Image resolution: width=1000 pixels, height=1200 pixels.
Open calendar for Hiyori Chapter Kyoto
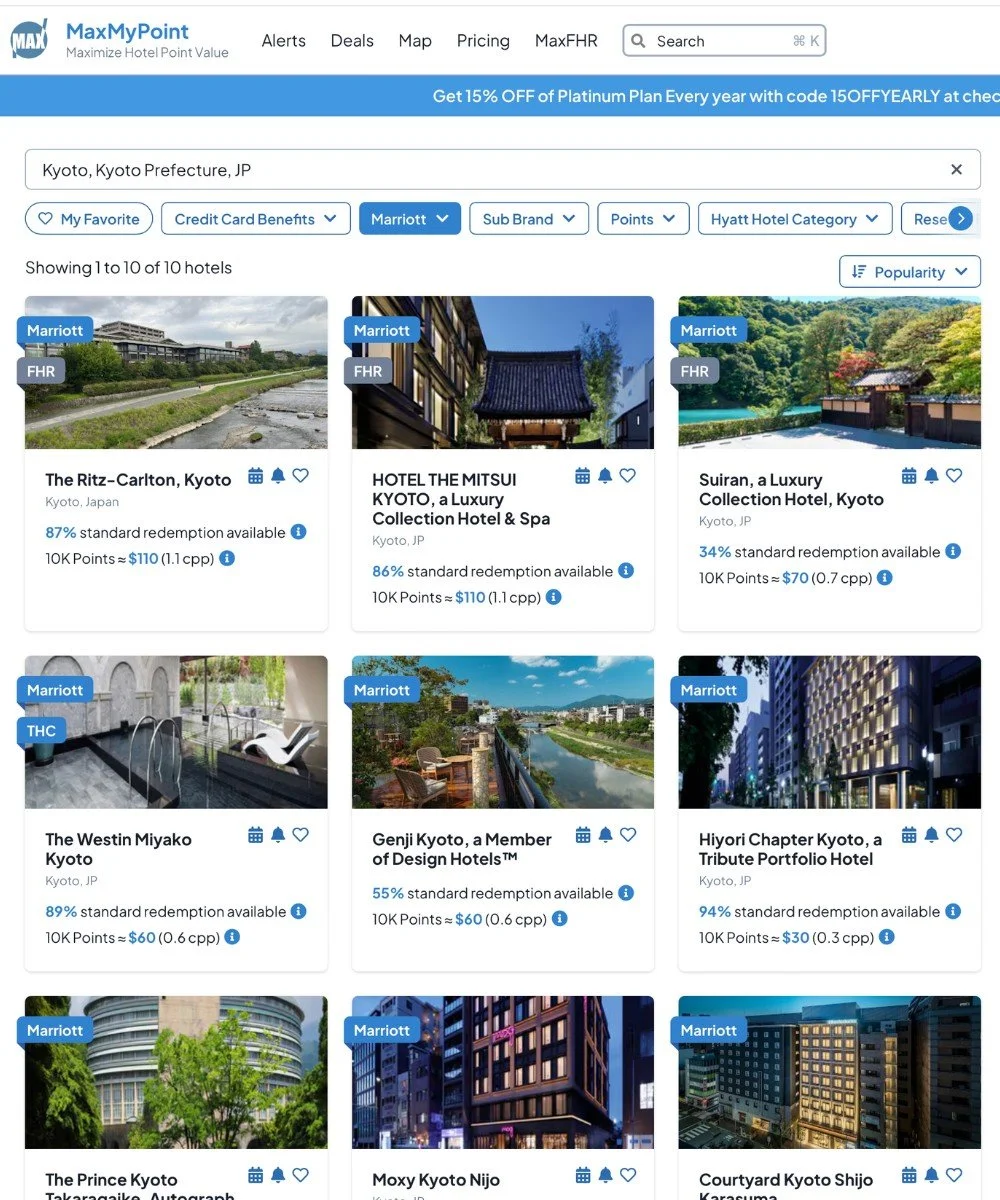909,835
